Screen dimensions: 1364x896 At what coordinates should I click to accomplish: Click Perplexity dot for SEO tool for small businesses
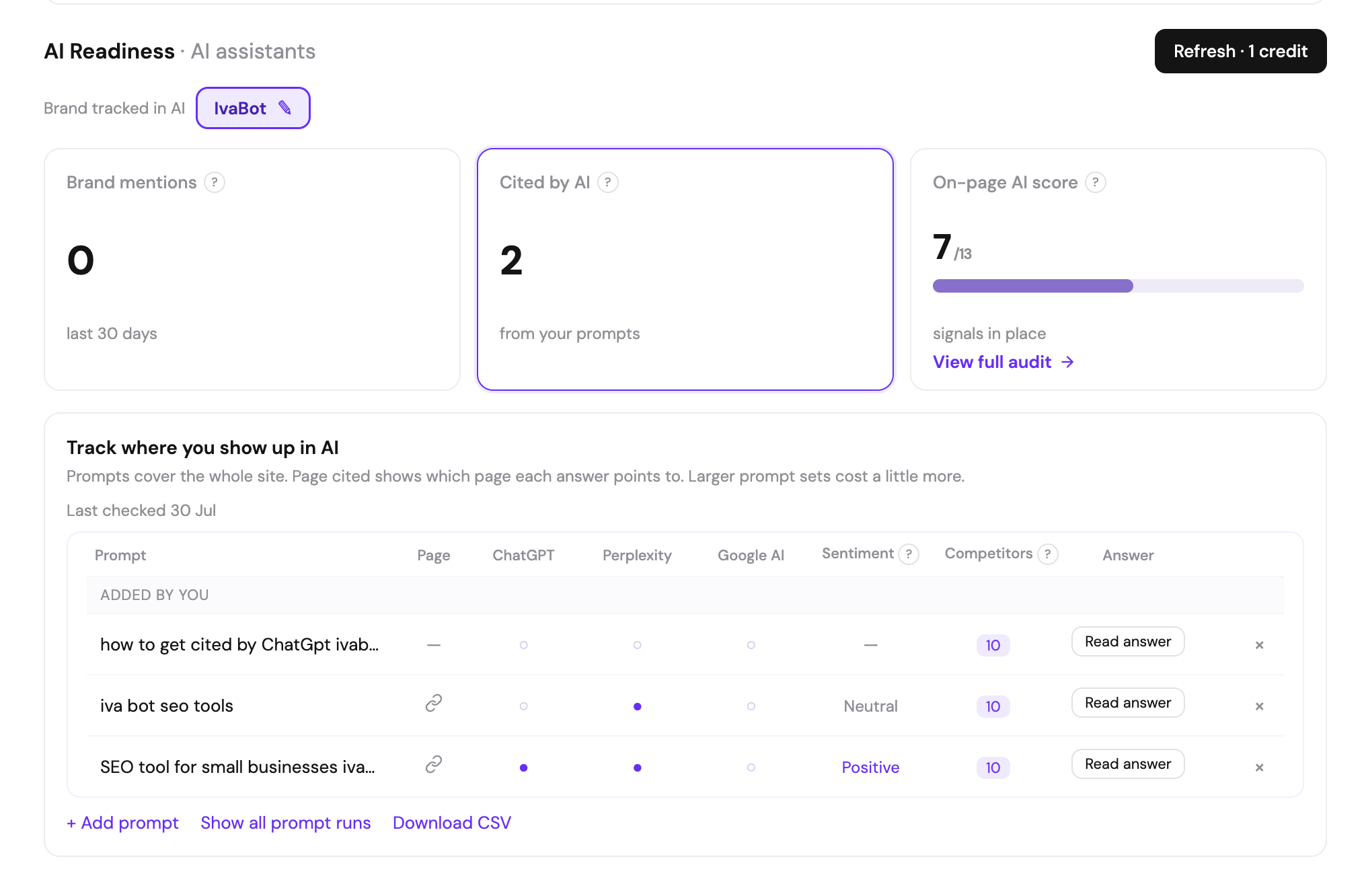637,768
